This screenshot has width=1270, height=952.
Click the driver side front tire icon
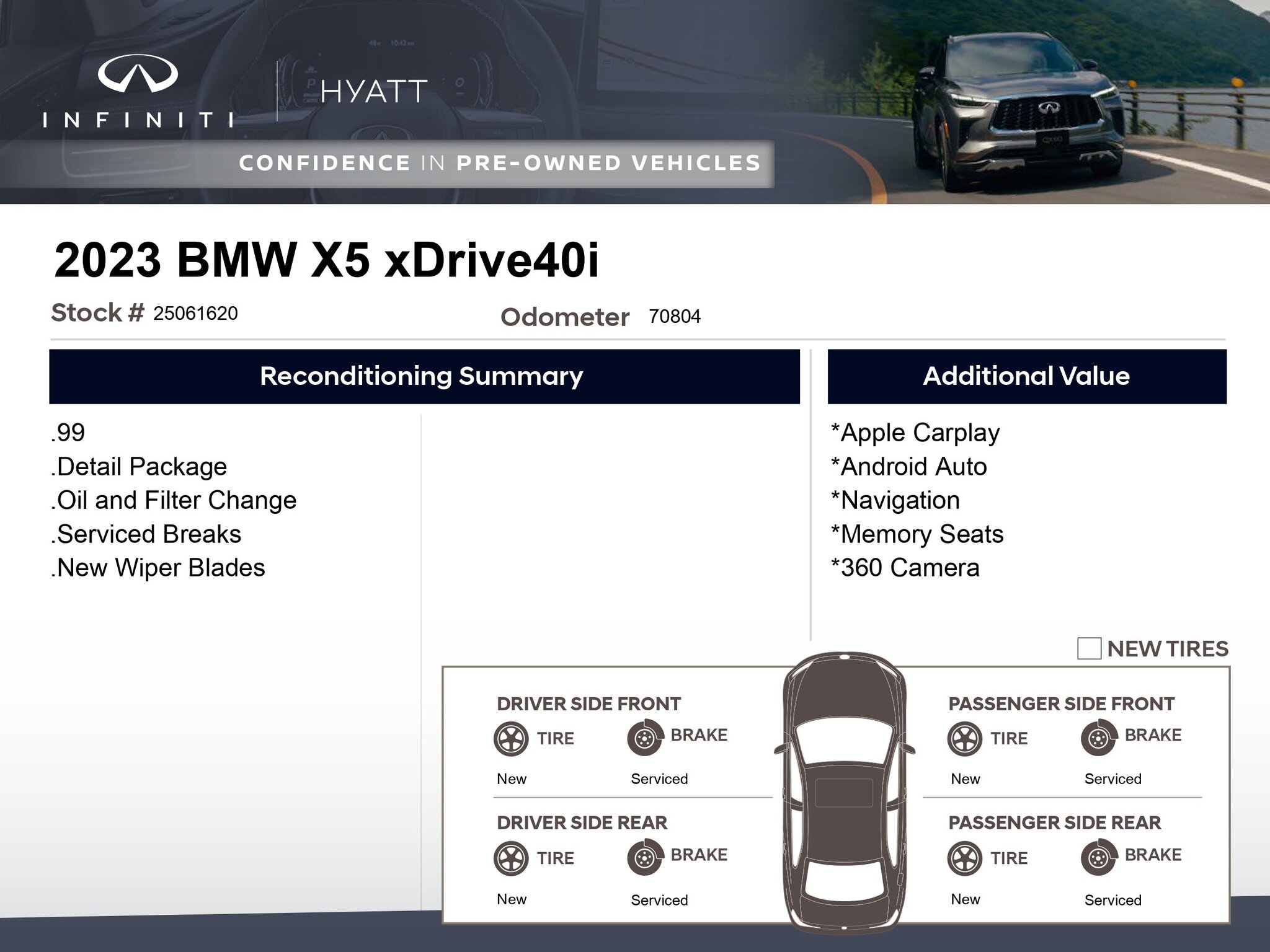(511, 738)
